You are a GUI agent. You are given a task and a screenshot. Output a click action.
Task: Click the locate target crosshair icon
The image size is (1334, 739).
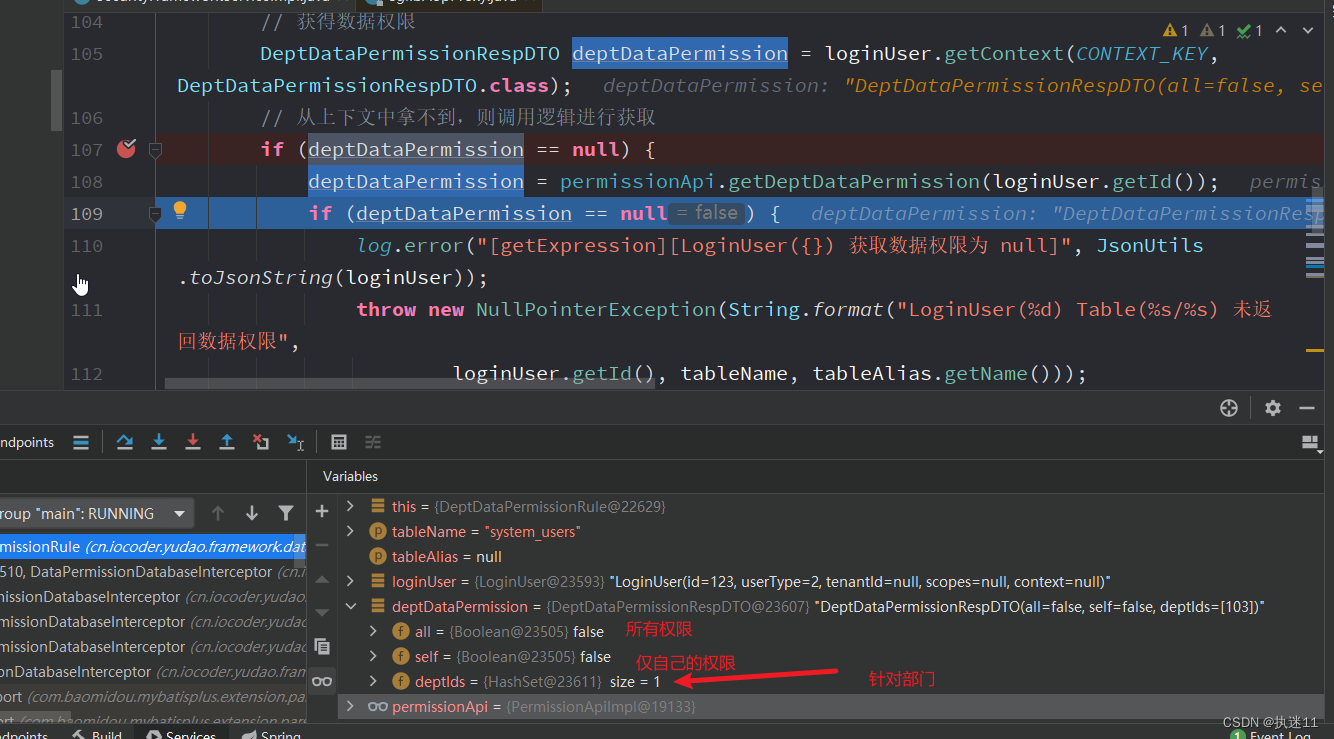pos(1229,407)
